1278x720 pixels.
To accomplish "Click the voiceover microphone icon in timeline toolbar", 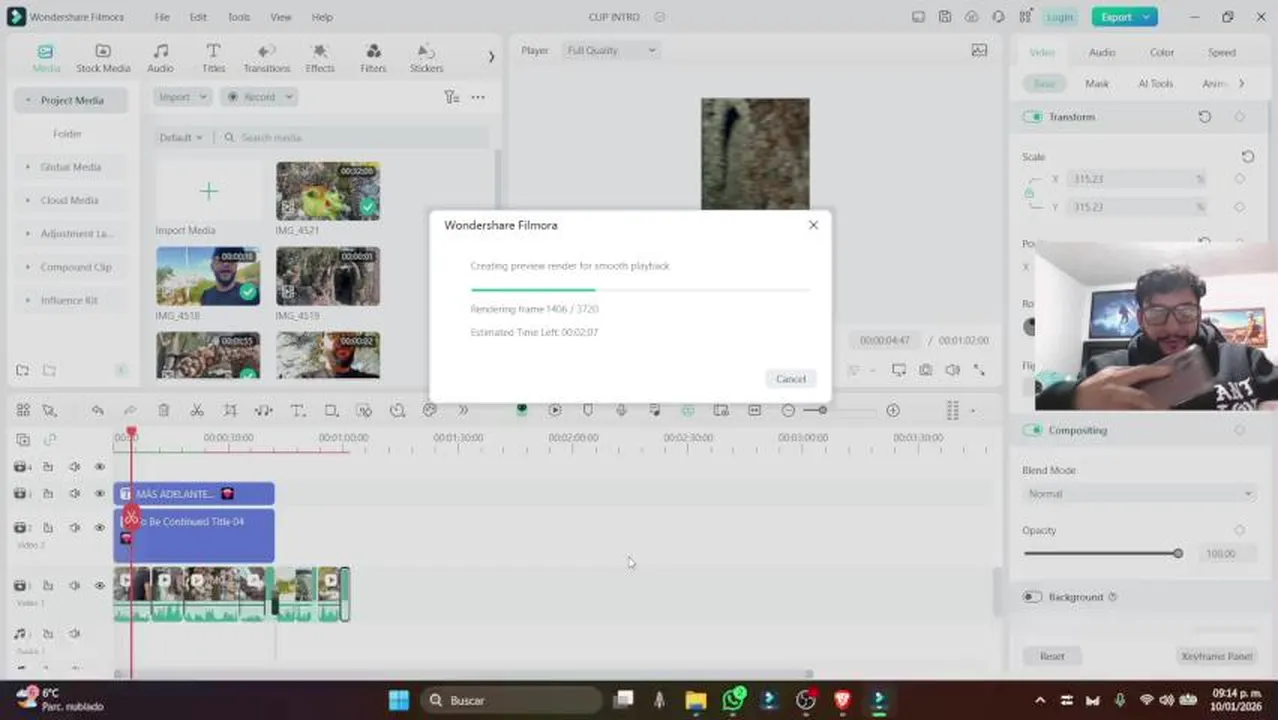I will click(x=621, y=410).
